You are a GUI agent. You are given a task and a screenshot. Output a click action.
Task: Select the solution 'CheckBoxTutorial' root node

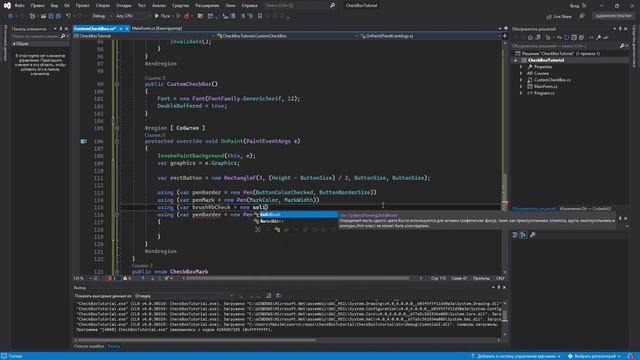[557, 53]
